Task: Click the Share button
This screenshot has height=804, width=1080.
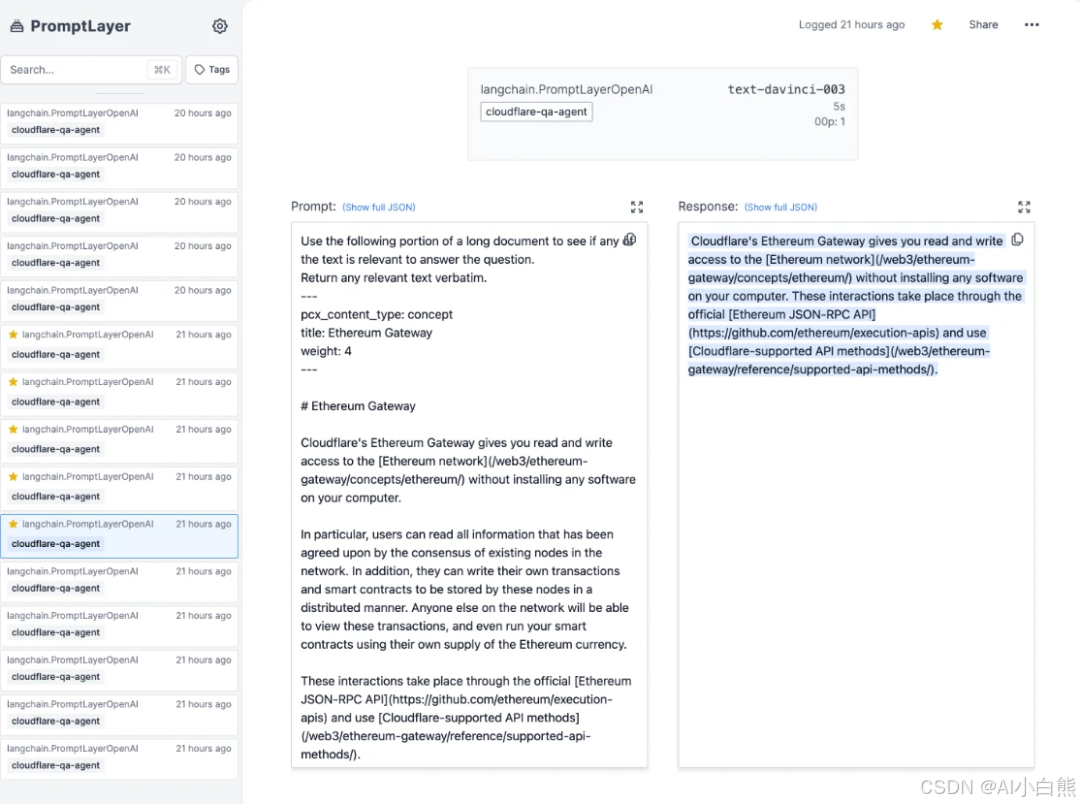Action: click(x=983, y=25)
